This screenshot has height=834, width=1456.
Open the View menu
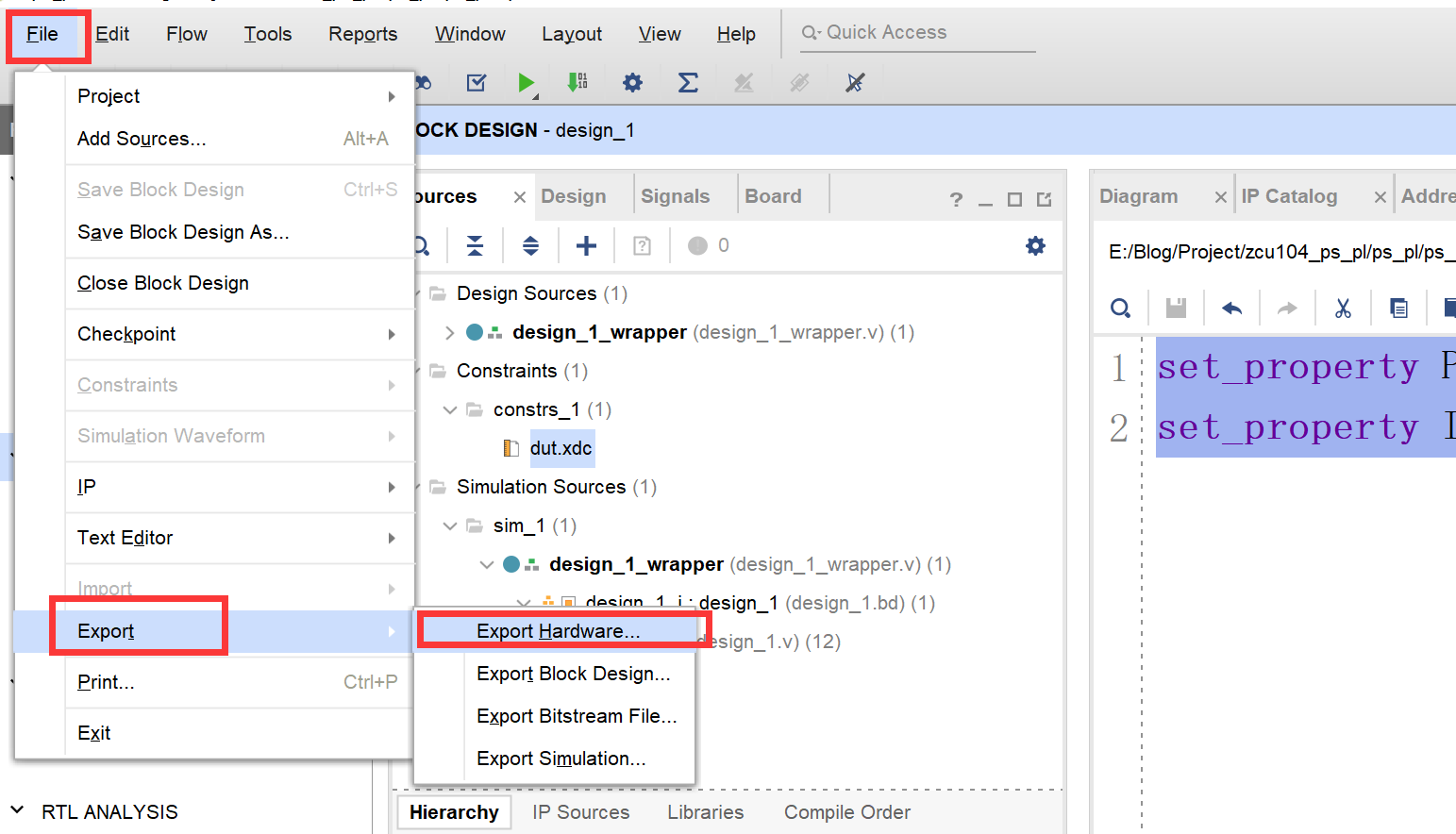(x=660, y=34)
